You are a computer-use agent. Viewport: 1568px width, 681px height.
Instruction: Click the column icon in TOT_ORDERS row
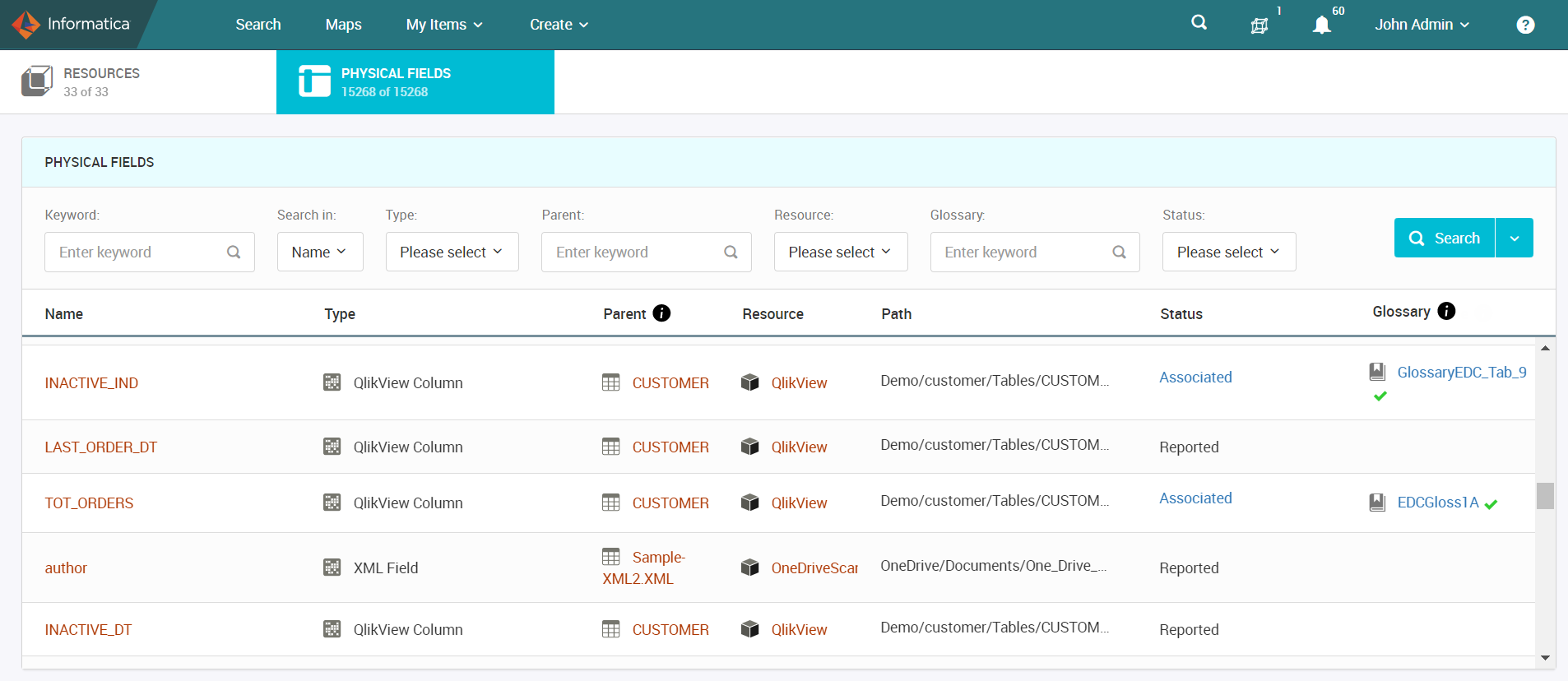coord(332,503)
